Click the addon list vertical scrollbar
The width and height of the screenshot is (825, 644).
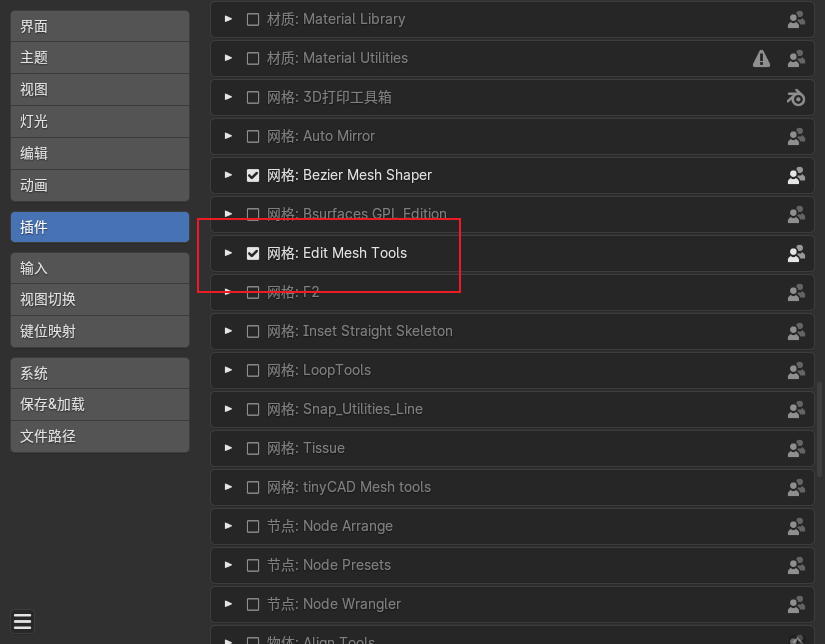tap(819, 429)
